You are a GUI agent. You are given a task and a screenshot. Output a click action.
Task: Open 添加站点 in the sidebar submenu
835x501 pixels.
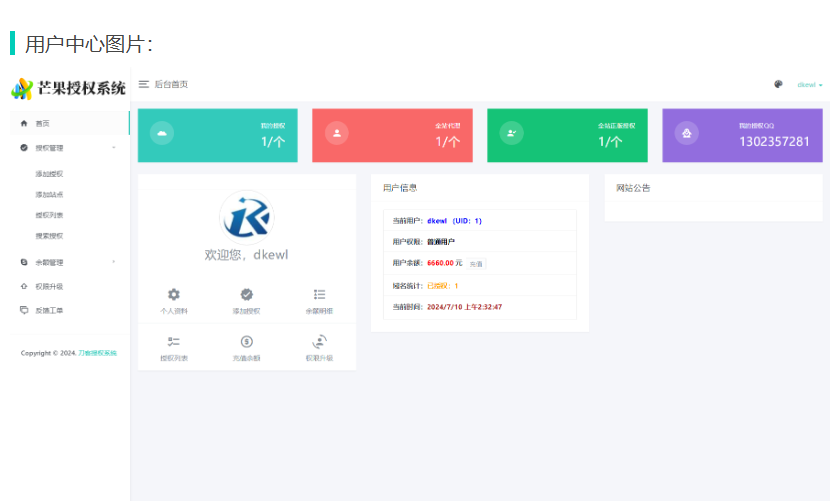tap(49, 194)
